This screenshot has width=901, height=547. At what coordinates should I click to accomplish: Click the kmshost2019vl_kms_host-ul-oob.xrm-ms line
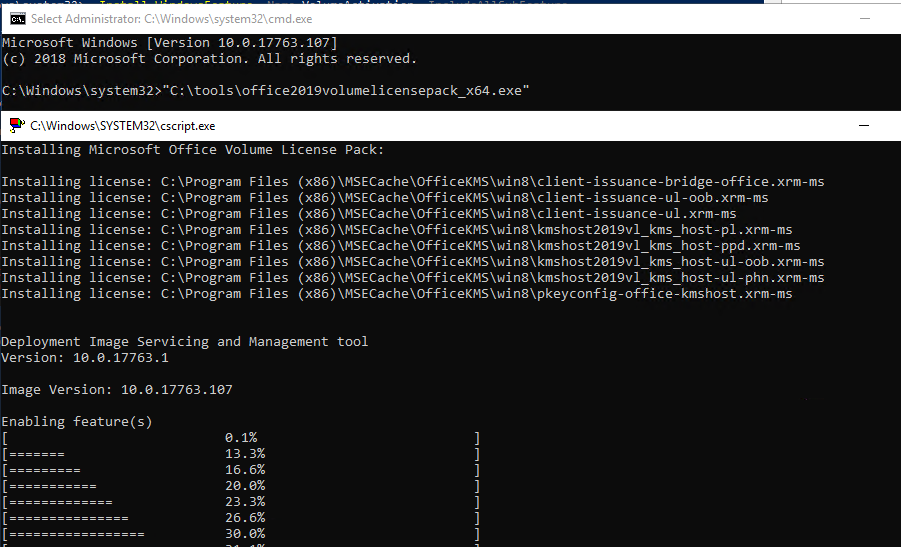413,262
